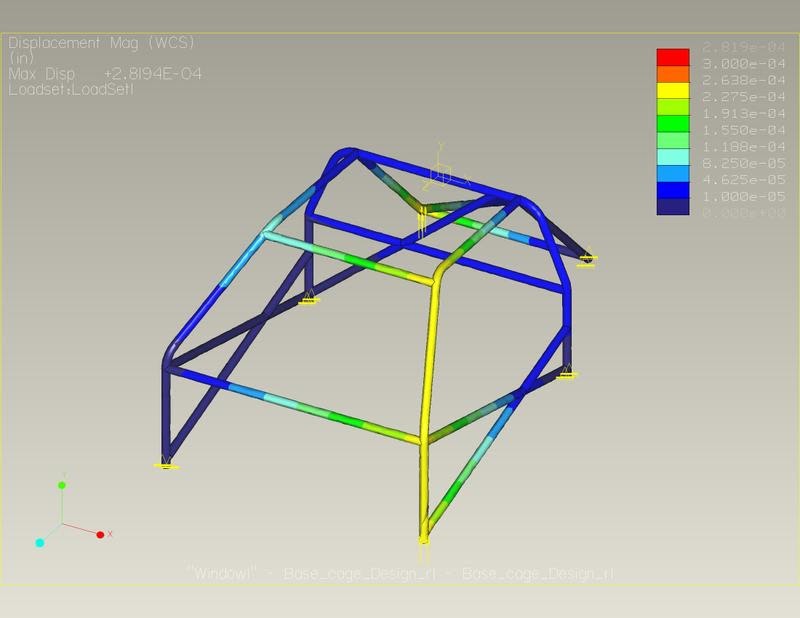Click legend value 1.000e-05
The height and width of the screenshot is (618, 800).
click(x=743, y=196)
